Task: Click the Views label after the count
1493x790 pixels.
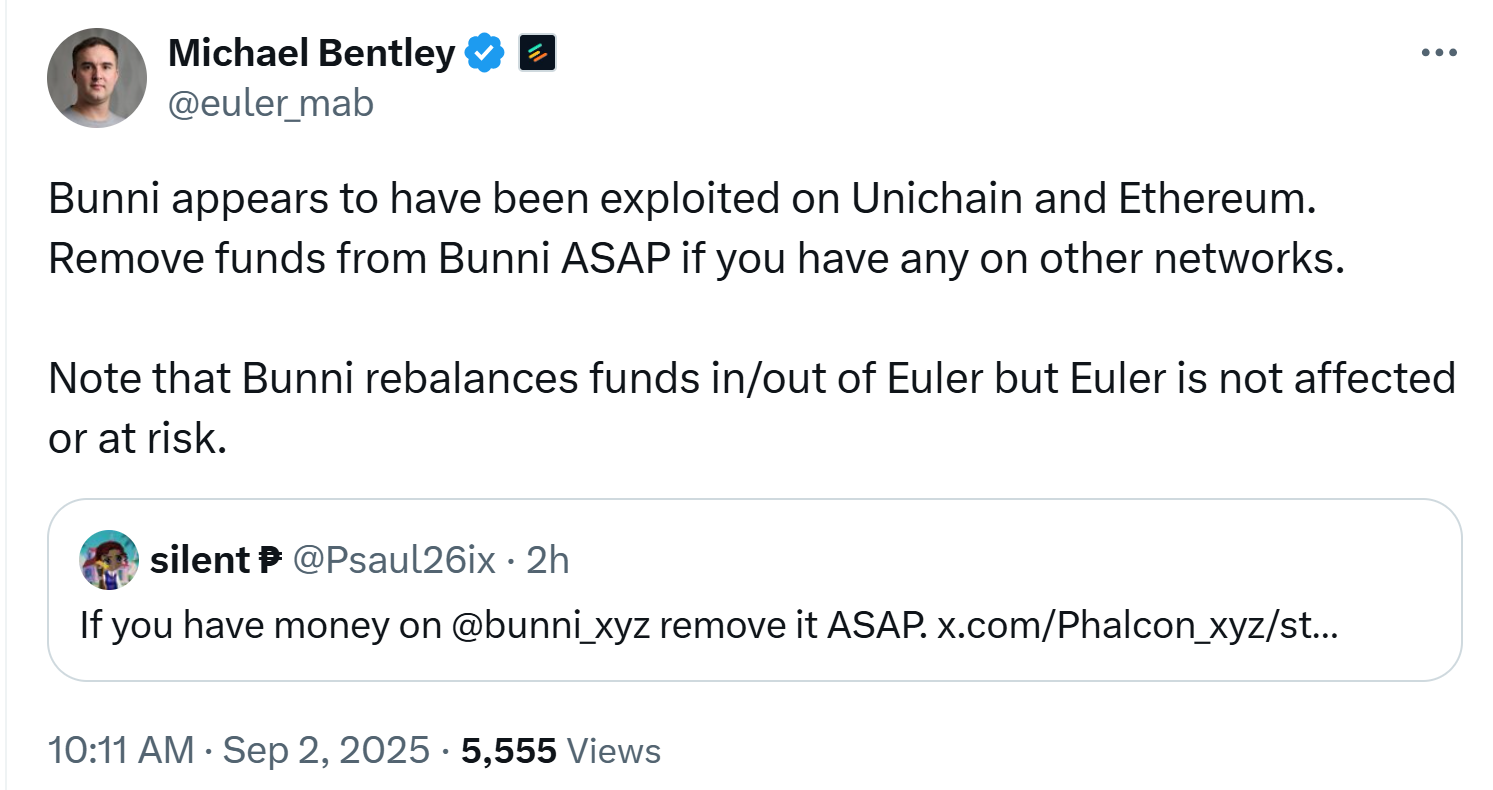Action: [x=613, y=751]
